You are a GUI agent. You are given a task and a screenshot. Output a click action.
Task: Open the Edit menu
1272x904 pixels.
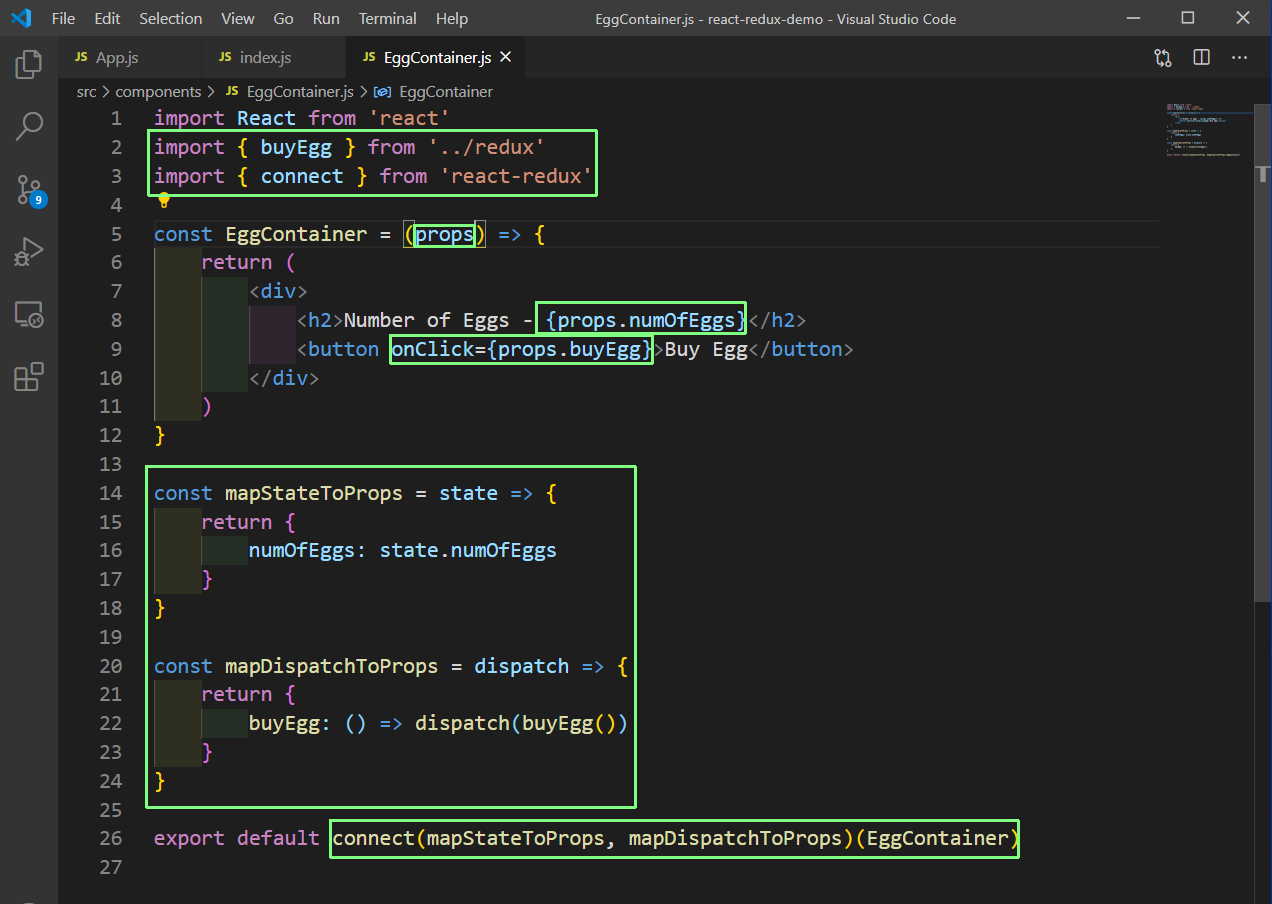[x=107, y=19]
